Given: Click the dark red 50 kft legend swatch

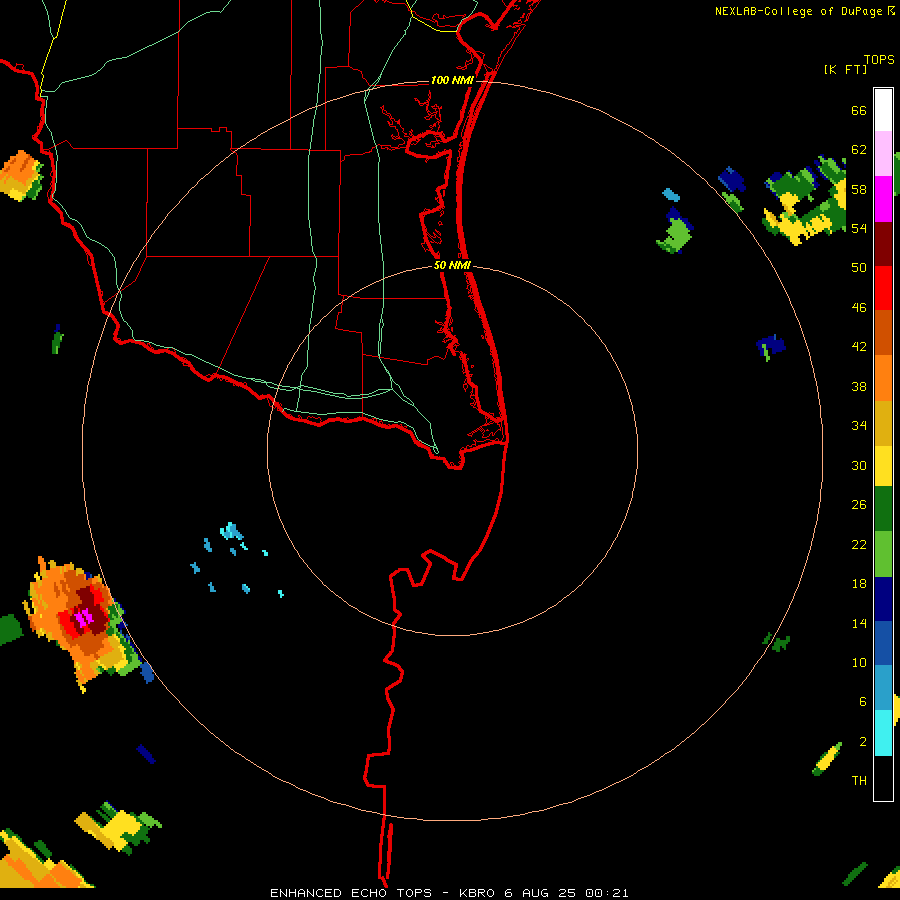Looking at the screenshot, I should pos(883,244).
